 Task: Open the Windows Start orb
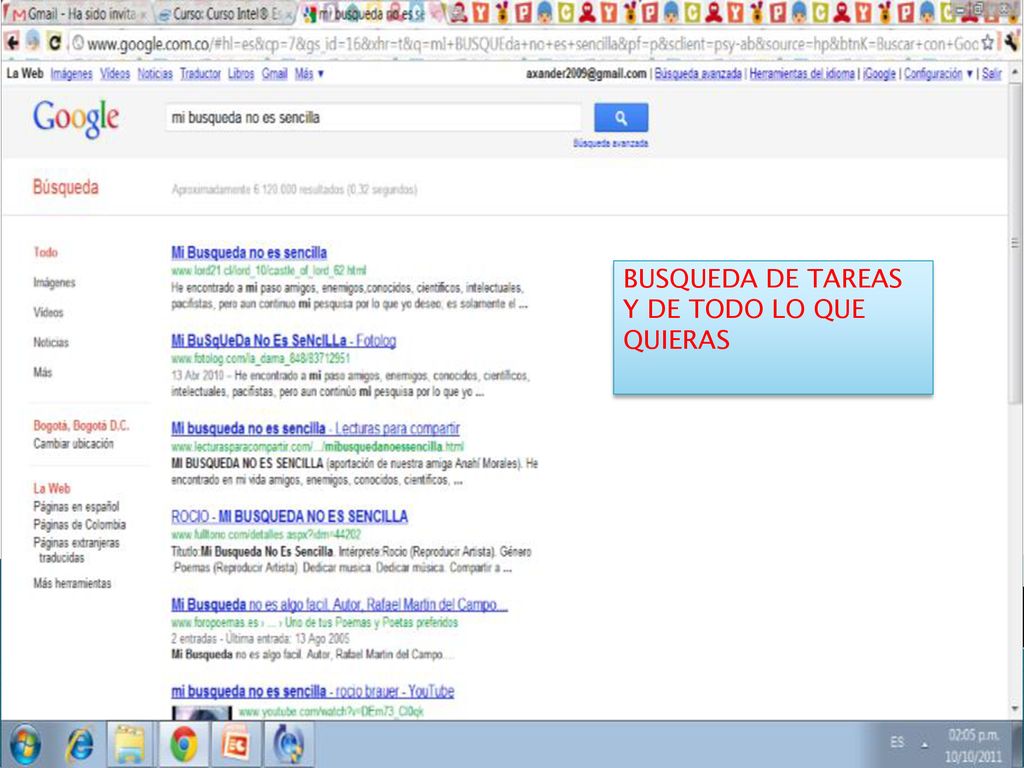(25, 744)
